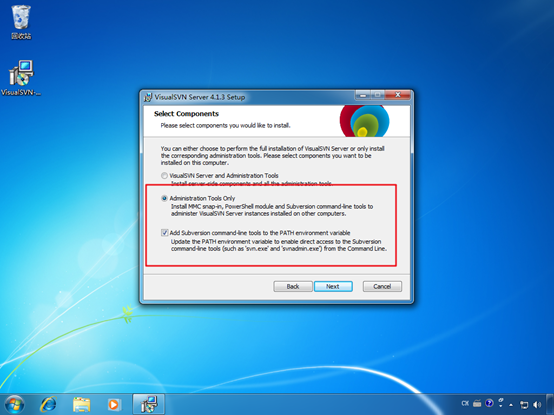554x415 pixels.
Task: Click the Select Components heading text
Action: (x=186, y=114)
